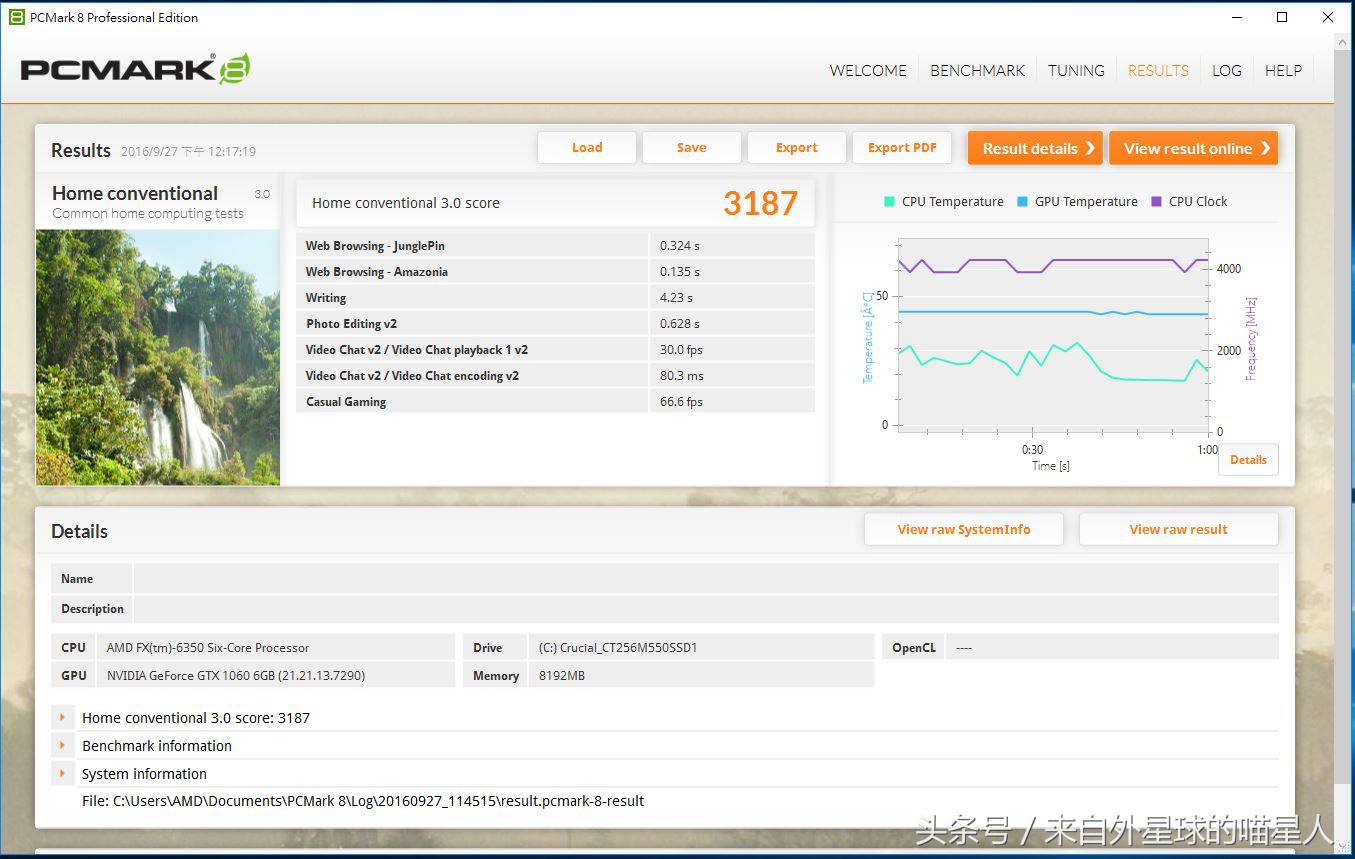1355x859 pixels.
Task: Export the results as PDF
Action: tap(901, 147)
